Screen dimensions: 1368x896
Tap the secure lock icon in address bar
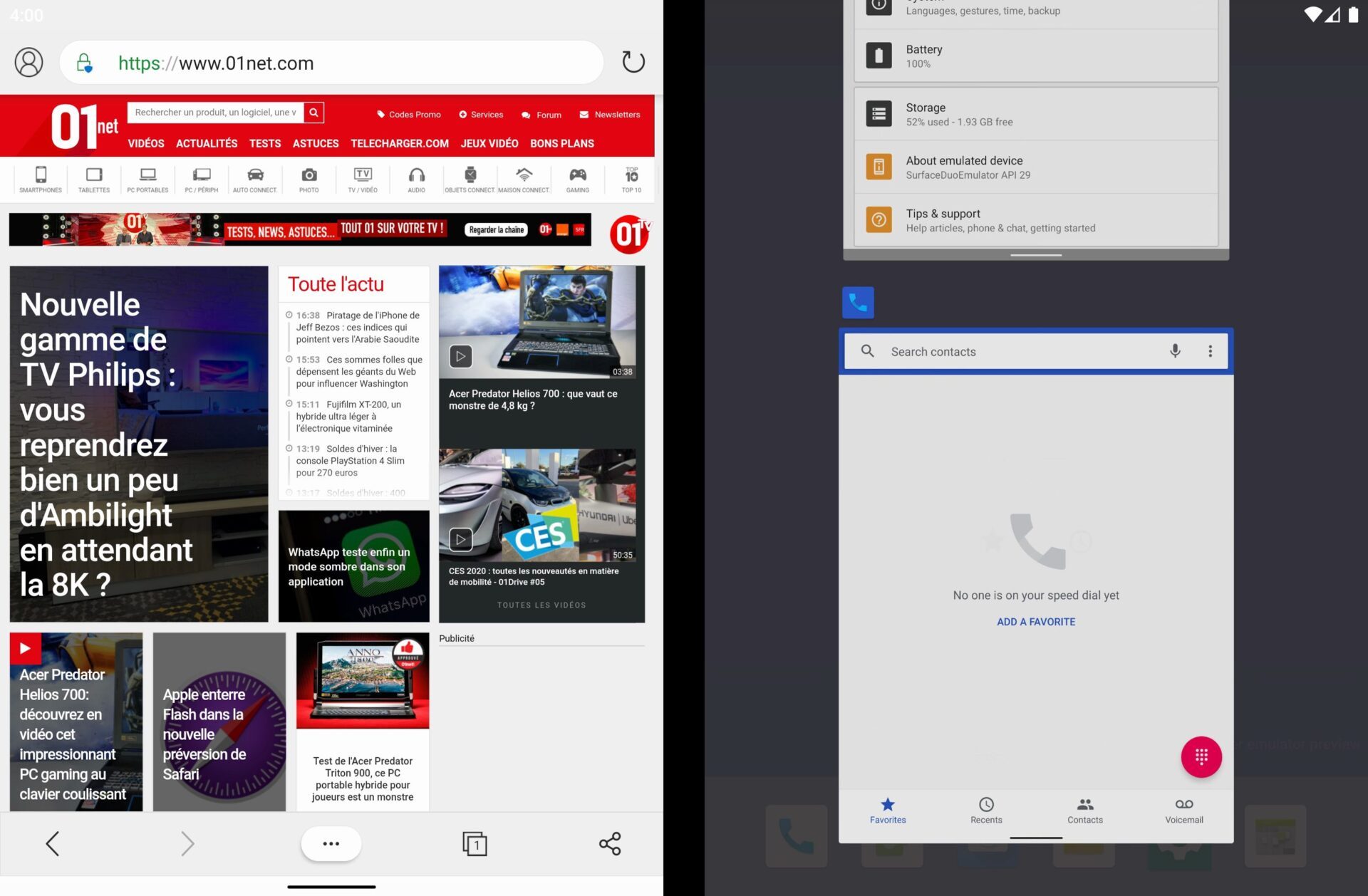84,63
